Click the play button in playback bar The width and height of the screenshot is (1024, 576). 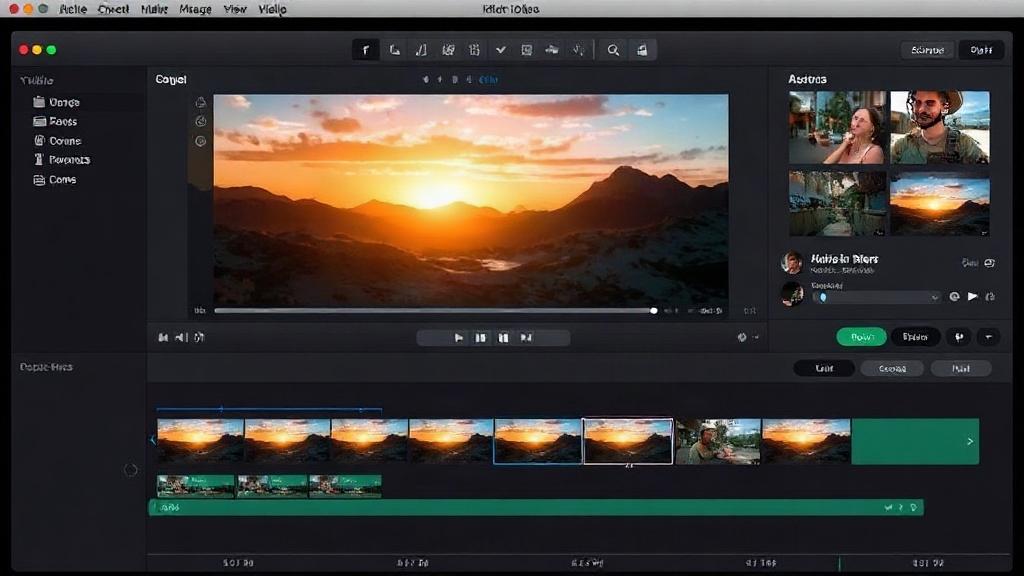[458, 338]
